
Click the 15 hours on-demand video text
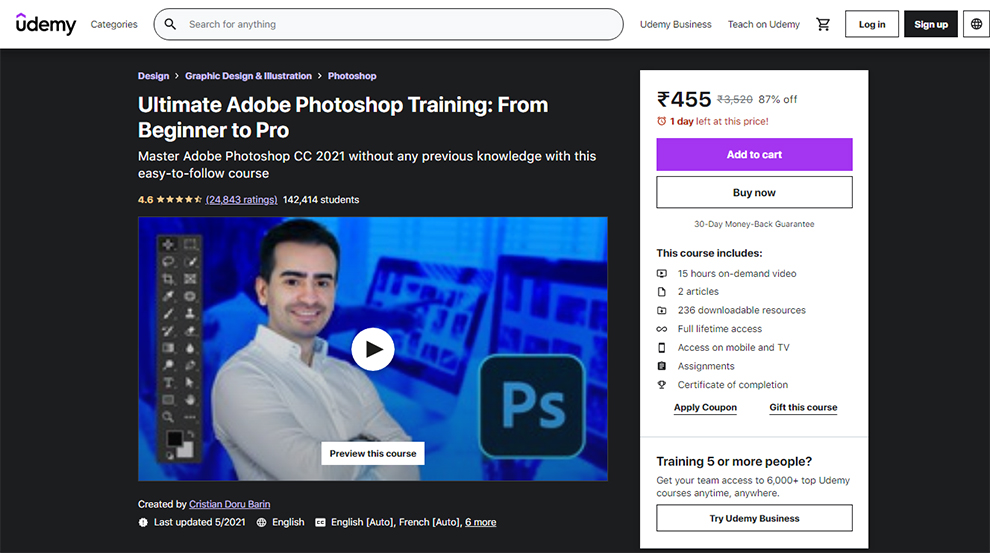(737, 273)
